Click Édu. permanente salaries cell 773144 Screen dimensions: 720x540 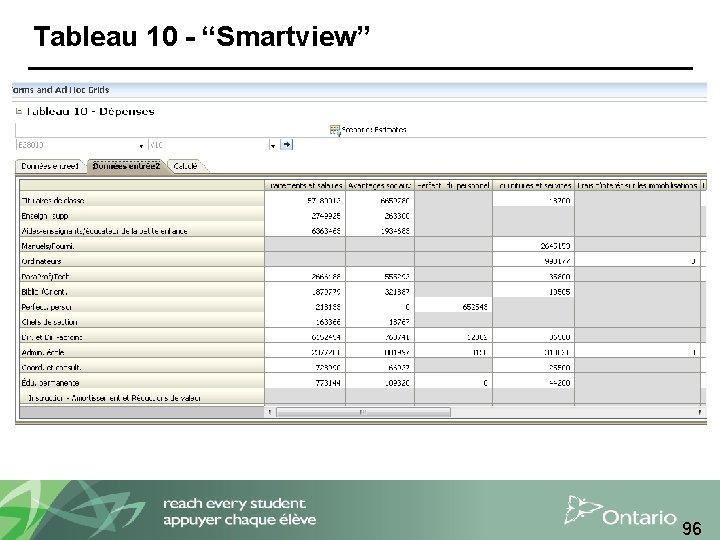tap(305, 382)
